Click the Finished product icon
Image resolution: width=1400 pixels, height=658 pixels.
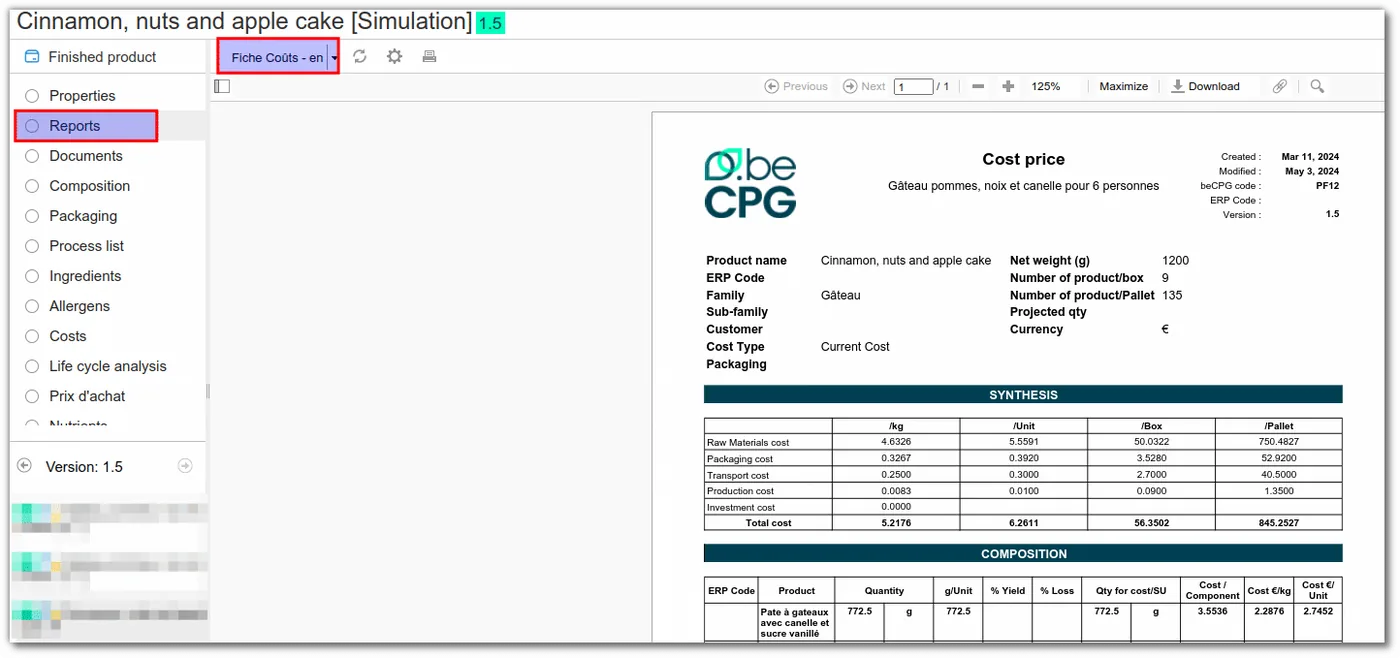pyautogui.click(x=32, y=57)
